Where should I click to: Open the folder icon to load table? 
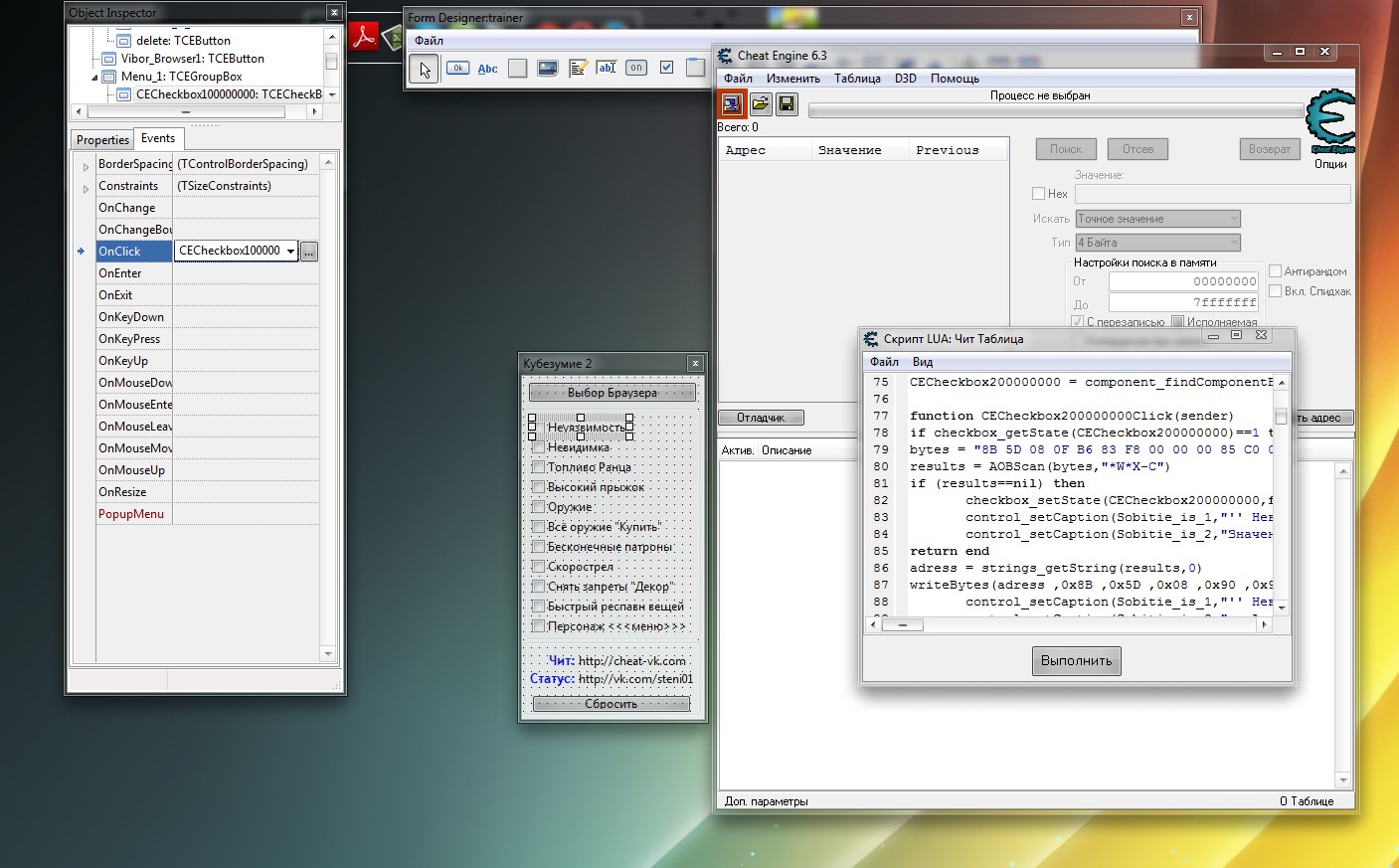coord(760,103)
